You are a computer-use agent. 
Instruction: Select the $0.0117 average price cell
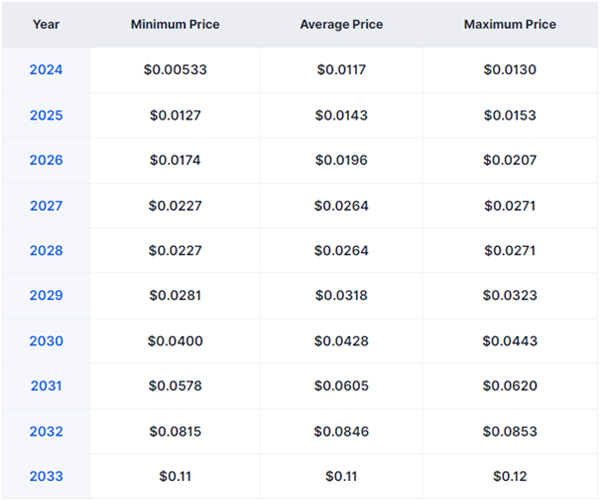coord(340,70)
